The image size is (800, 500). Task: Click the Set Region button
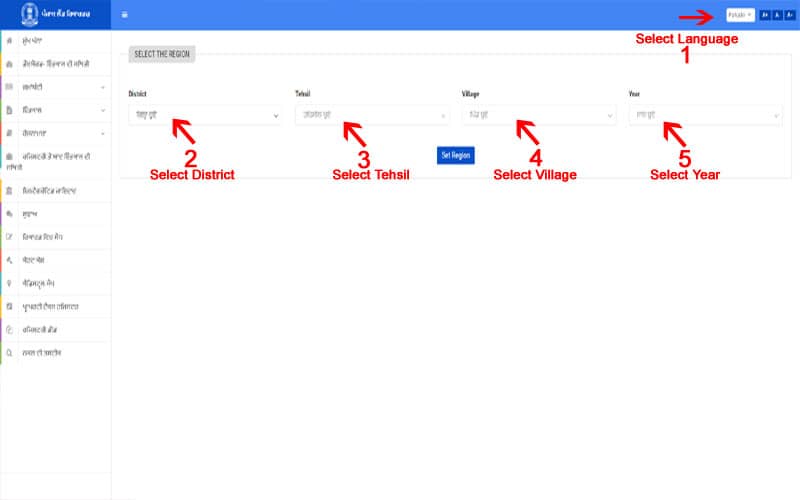click(x=456, y=155)
